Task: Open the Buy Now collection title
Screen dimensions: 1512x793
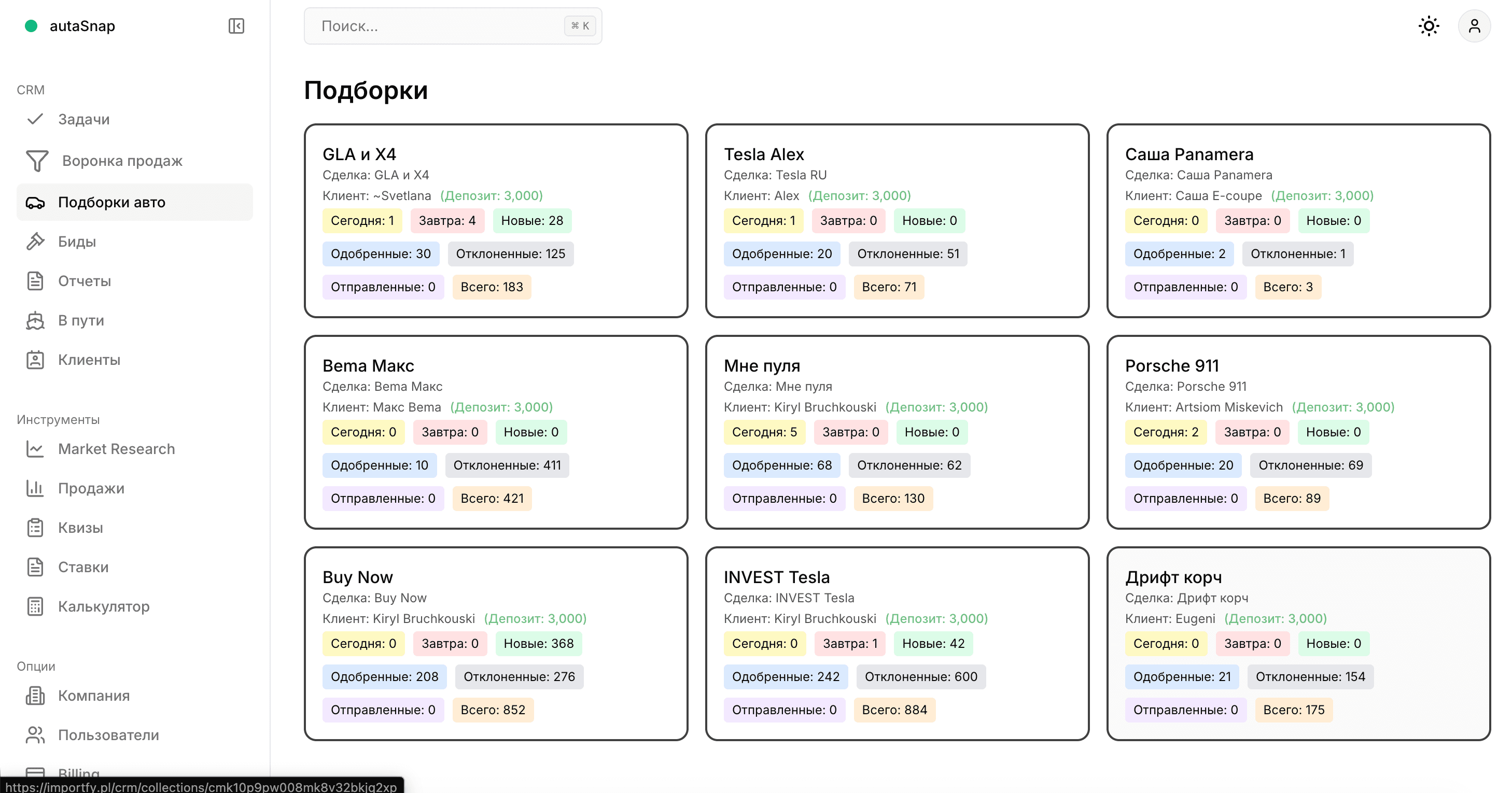Action: tap(357, 577)
